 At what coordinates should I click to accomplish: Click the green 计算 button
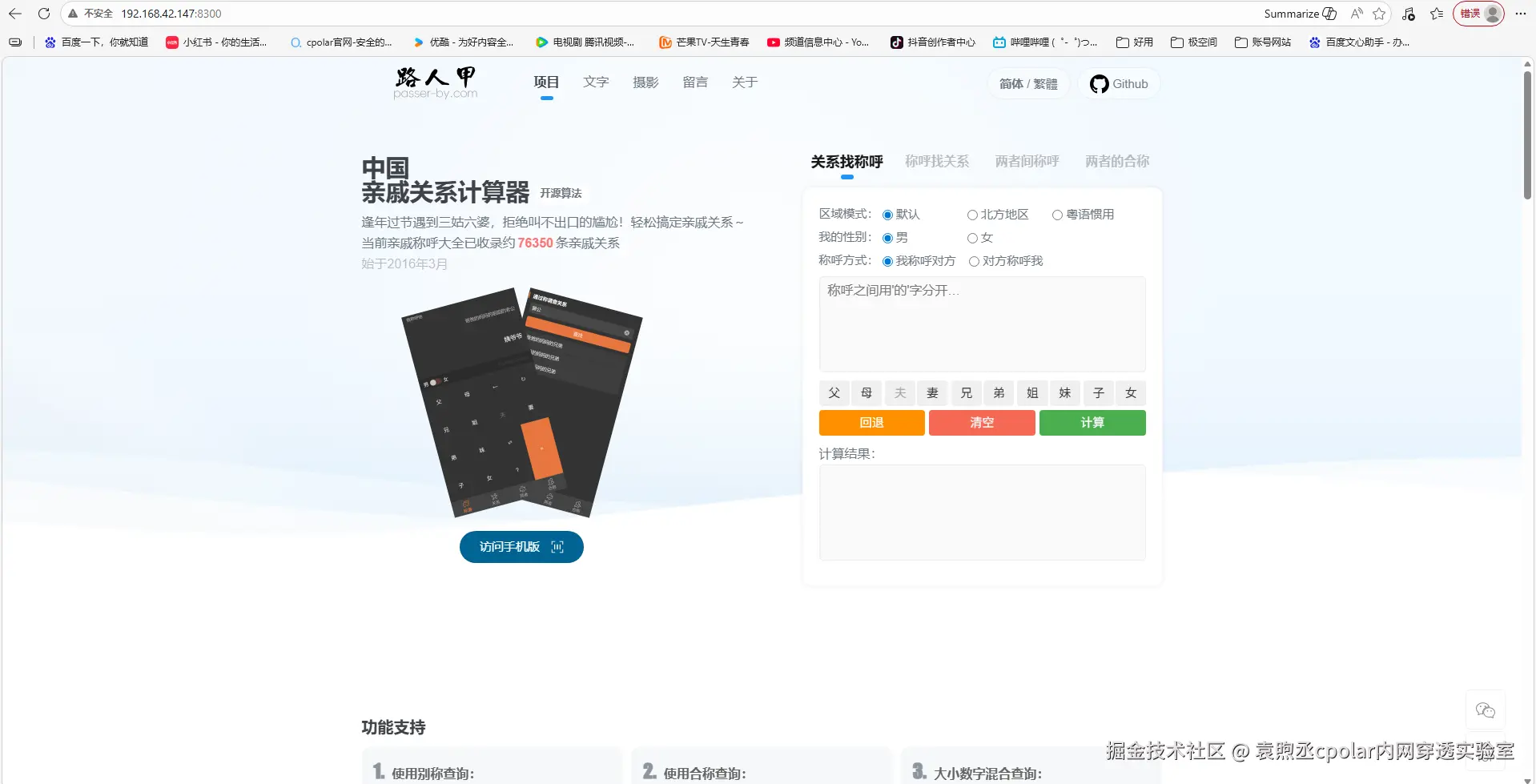point(1092,423)
